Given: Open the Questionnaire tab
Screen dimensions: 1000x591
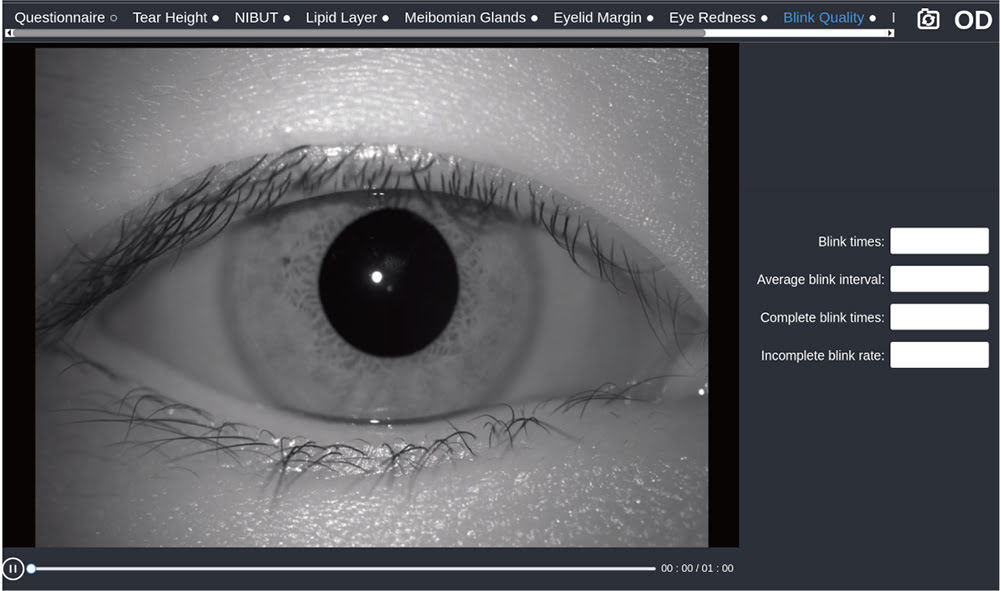Looking at the screenshot, I should [x=66, y=18].
